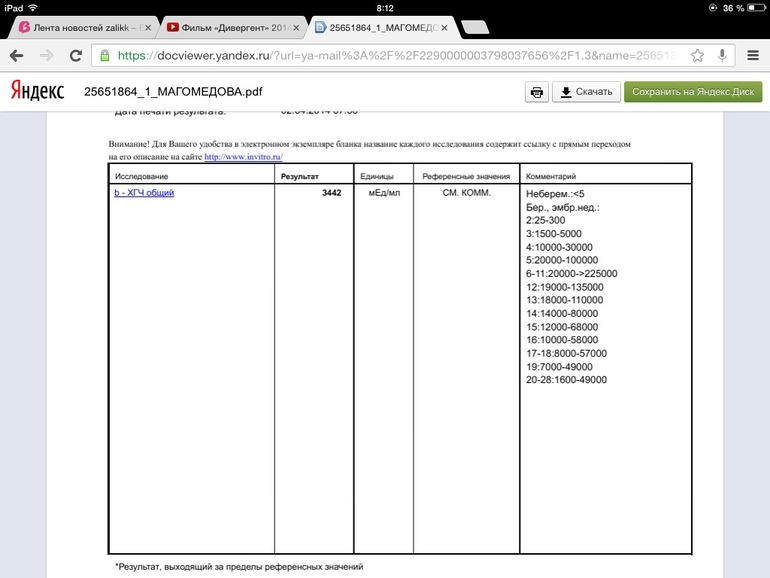Click the Комментарий column header
The width and height of the screenshot is (770, 578).
pos(550,176)
